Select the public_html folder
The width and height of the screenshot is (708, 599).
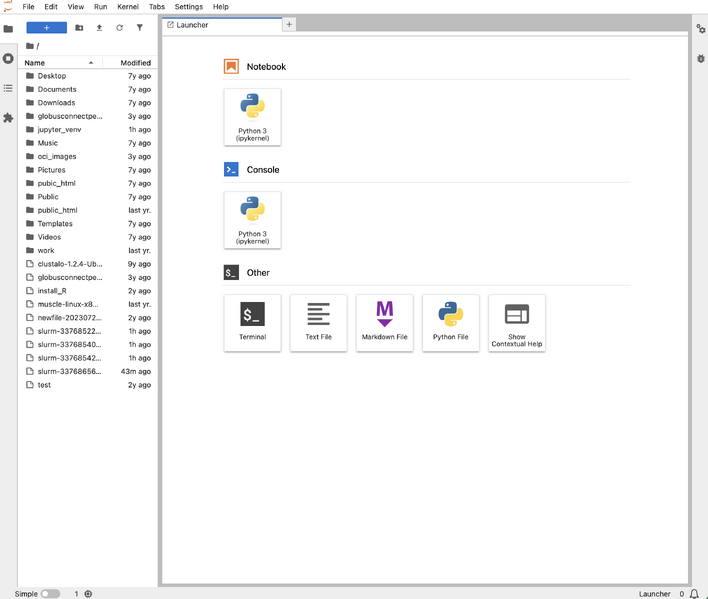coord(88,210)
